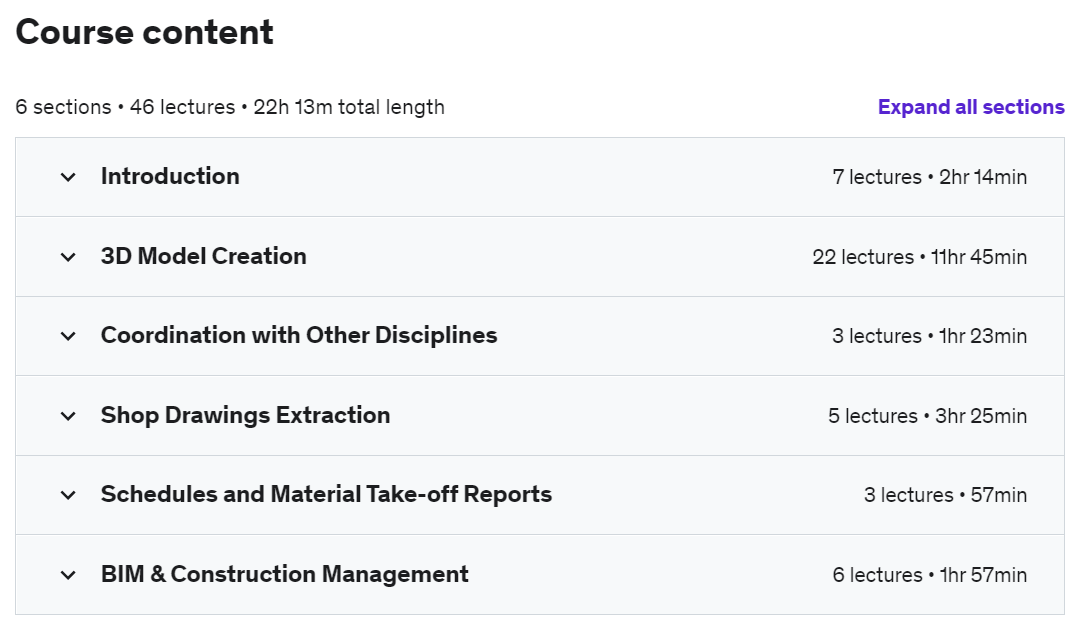This screenshot has width=1076, height=634.
Task: Click the 3 lectures • 57min label
Action: 945,495
